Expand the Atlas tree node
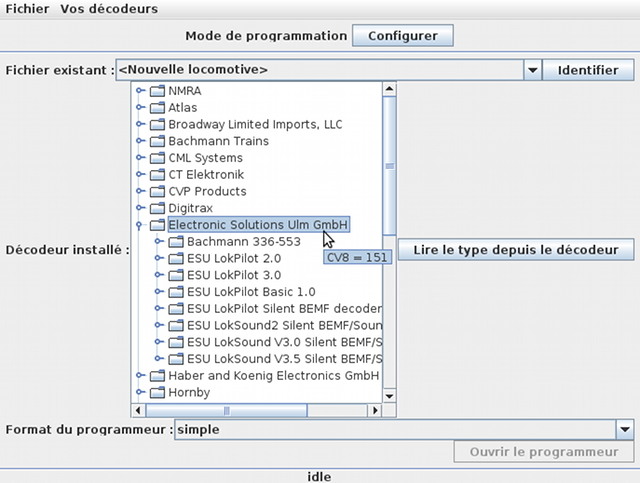 pyautogui.click(x=140, y=107)
